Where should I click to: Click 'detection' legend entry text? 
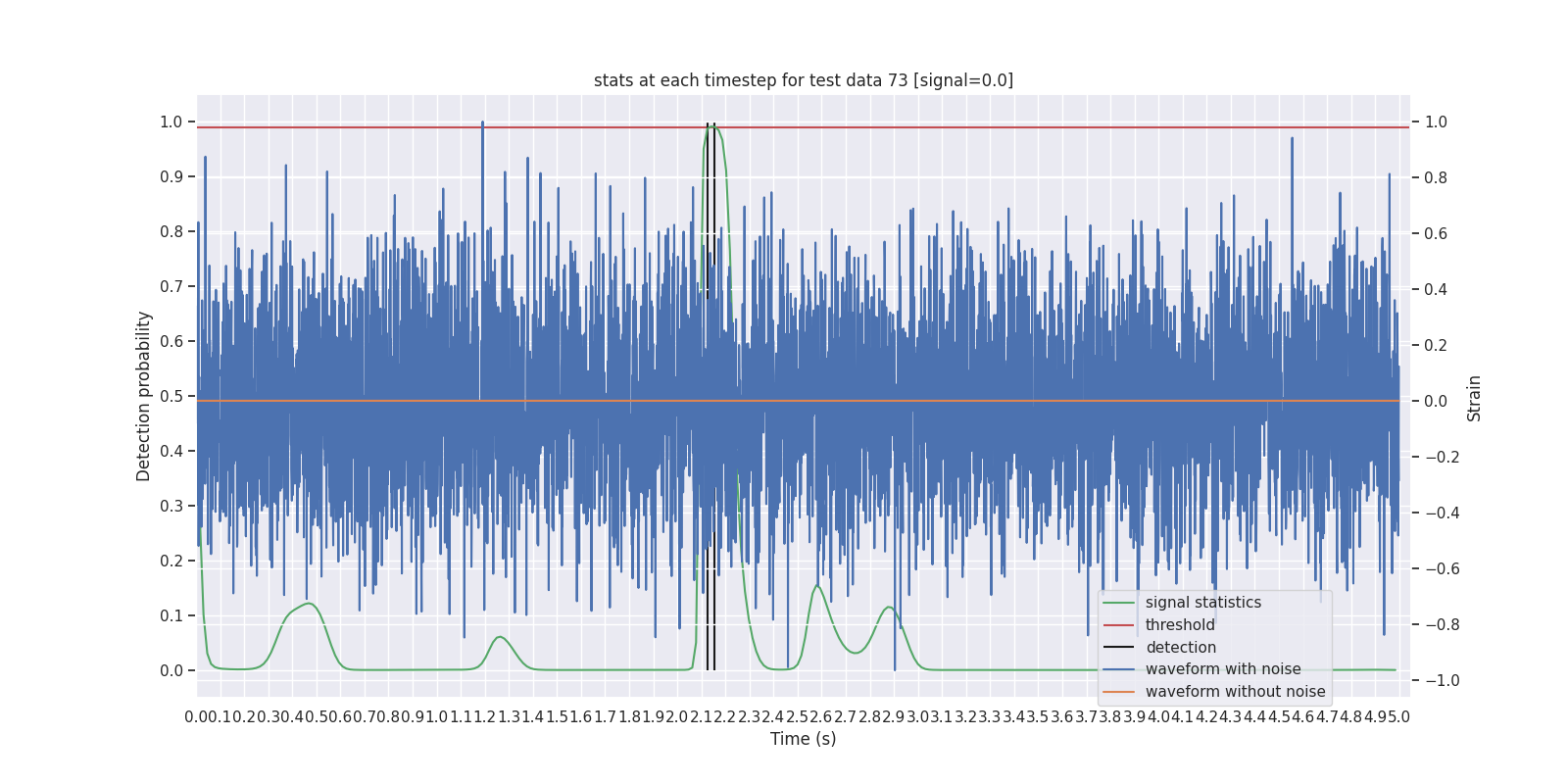1181,648
